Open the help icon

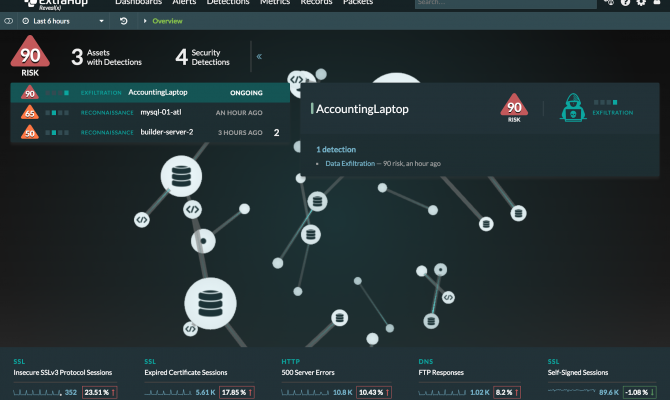[x=625, y=3]
